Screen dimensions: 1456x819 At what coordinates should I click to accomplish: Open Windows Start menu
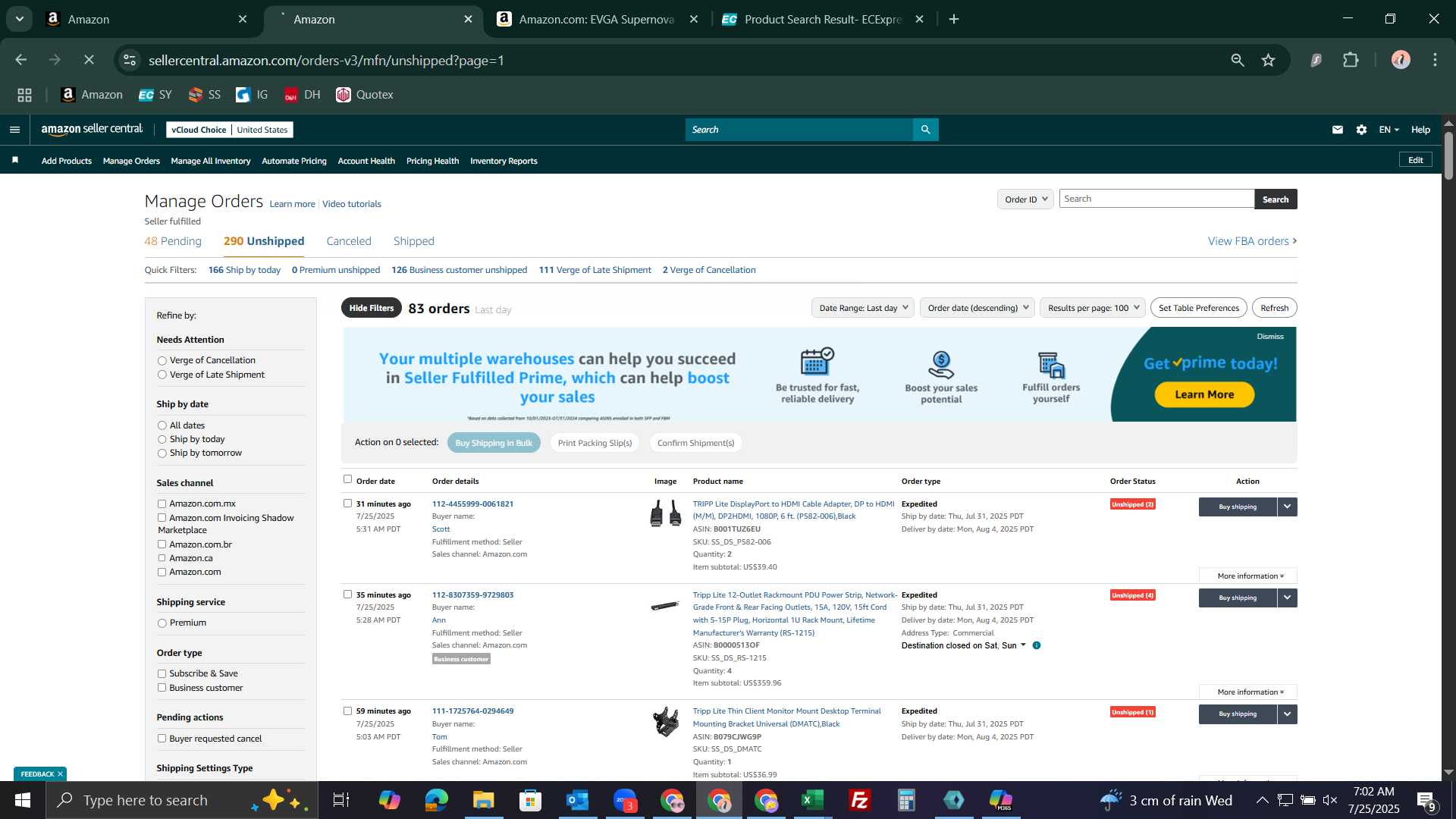tap(22, 800)
